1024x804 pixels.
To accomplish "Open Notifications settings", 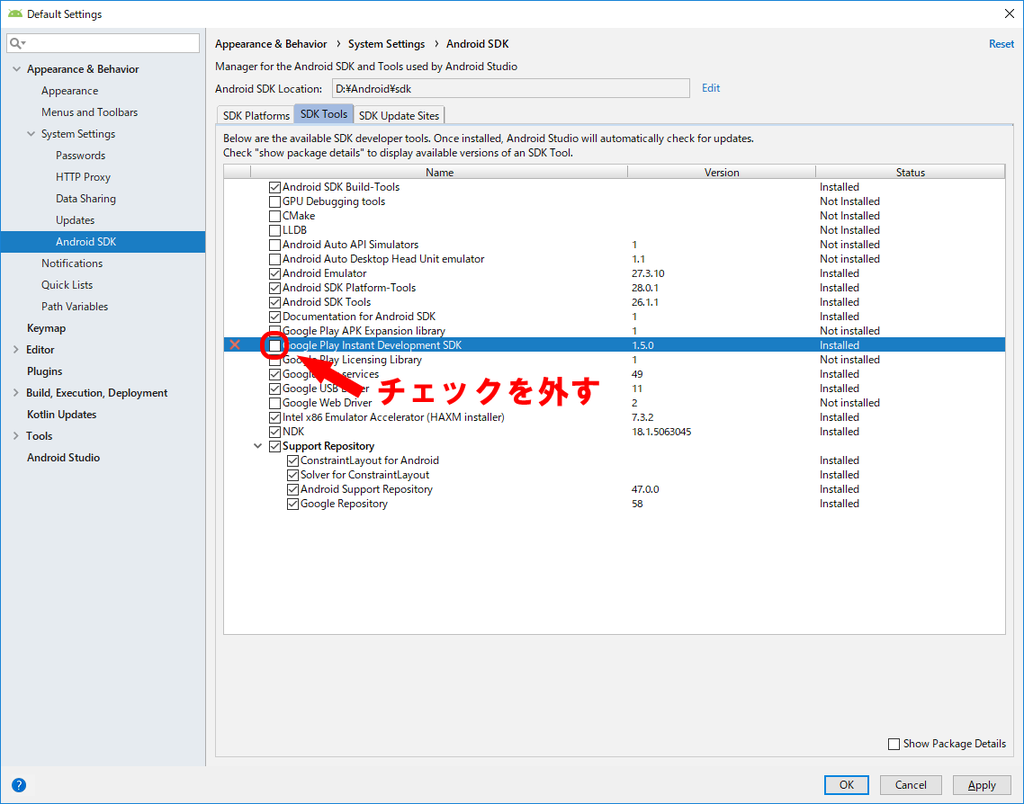I will 72,263.
